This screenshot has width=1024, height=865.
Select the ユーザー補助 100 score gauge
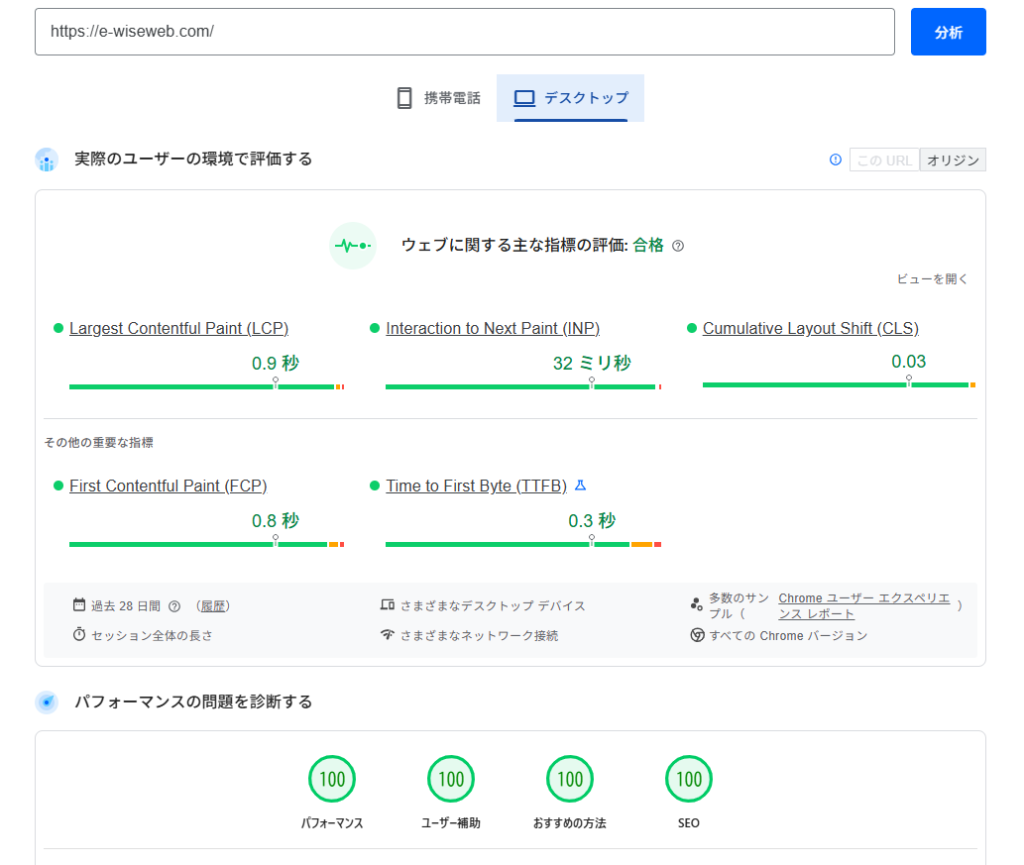(x=451, y=779)
